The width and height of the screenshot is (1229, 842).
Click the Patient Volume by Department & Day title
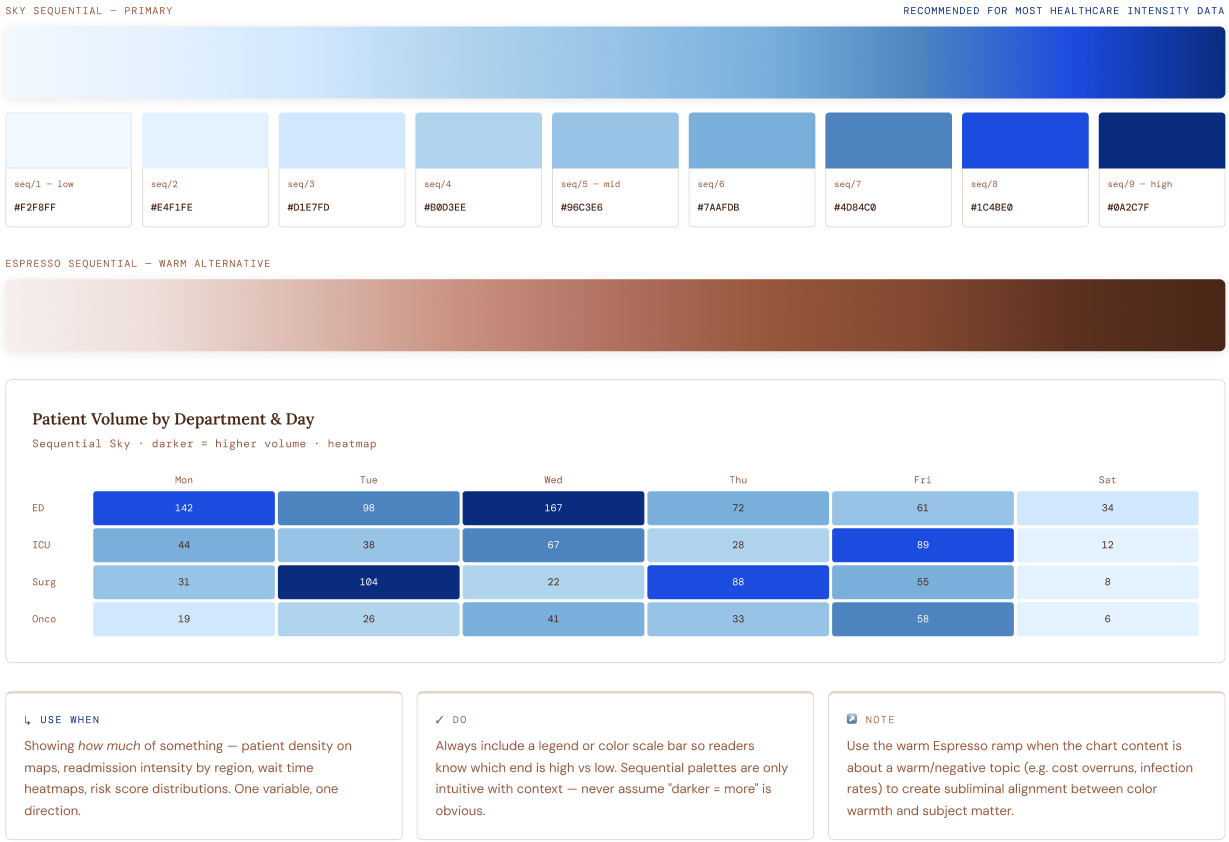[x=173, y=419]
